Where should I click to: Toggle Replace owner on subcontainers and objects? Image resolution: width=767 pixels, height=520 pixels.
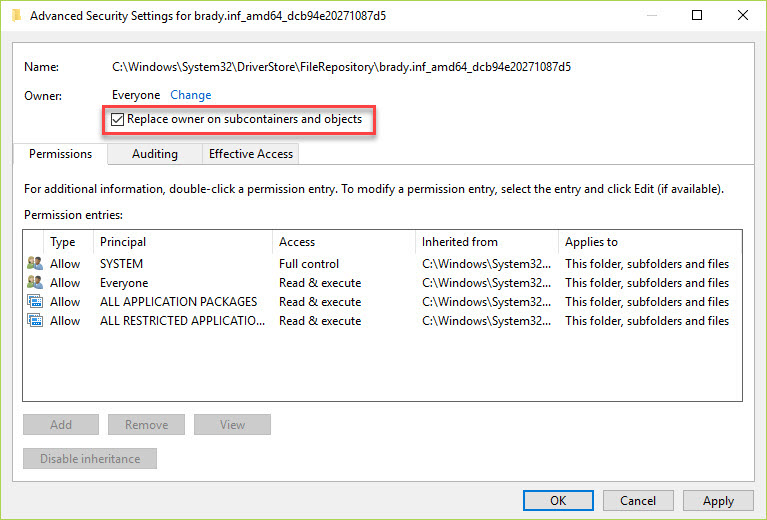coord(118,119)
